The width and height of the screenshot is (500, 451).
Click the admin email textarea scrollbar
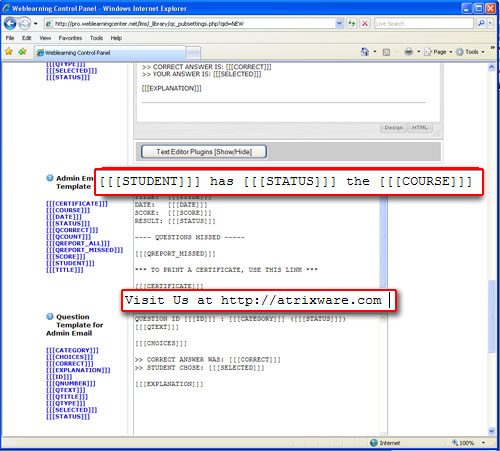coord(383,242)
